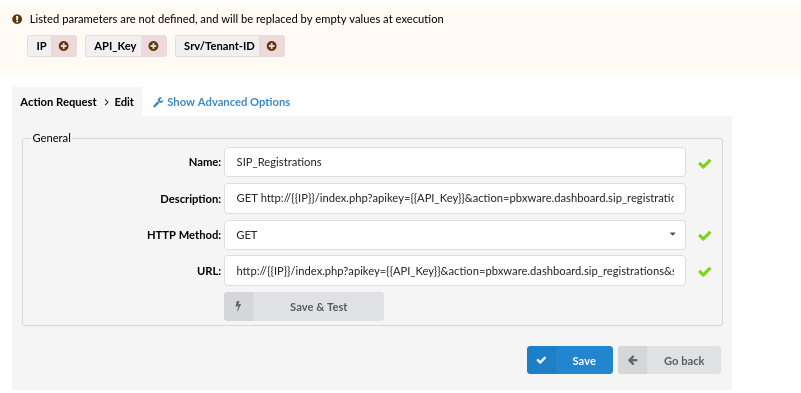
Task: Click the HTTP Method: field label
Action: pyautogui.click(x=184, y=235)
